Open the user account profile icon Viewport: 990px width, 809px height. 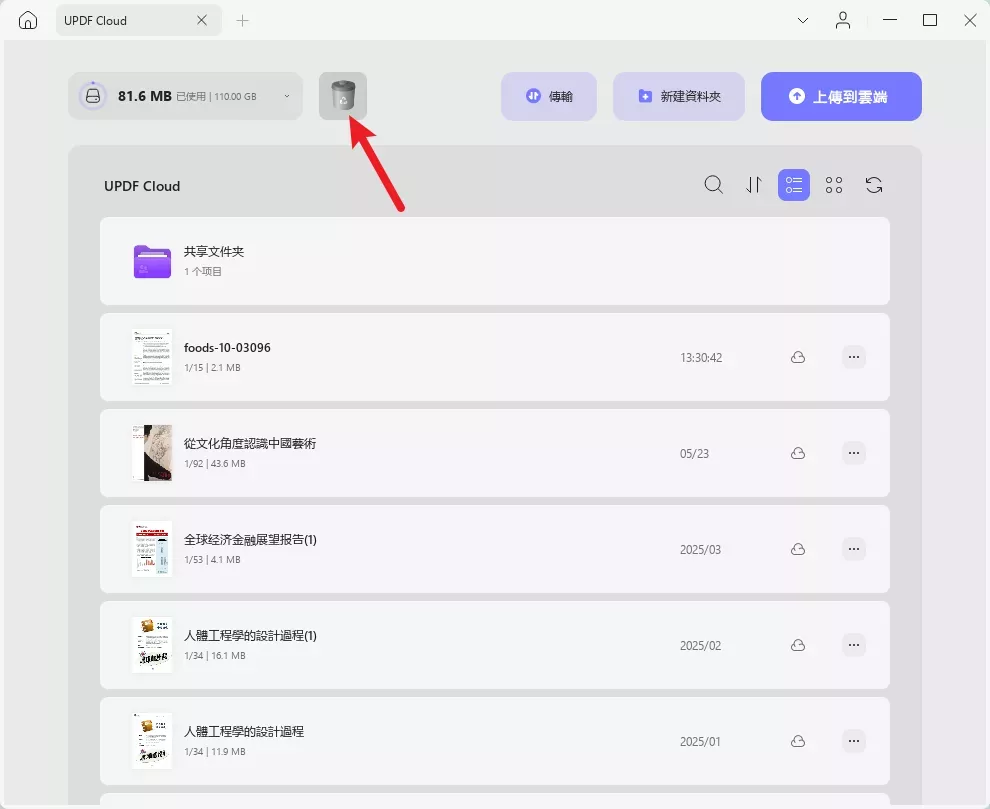(843, 20)
